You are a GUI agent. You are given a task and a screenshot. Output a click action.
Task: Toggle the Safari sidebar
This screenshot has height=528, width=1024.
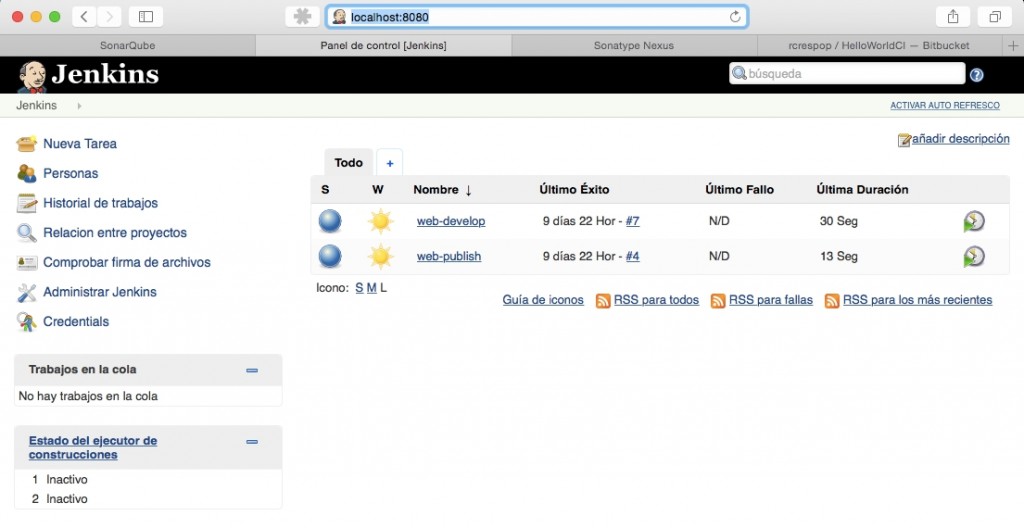[x=146, y=17]
